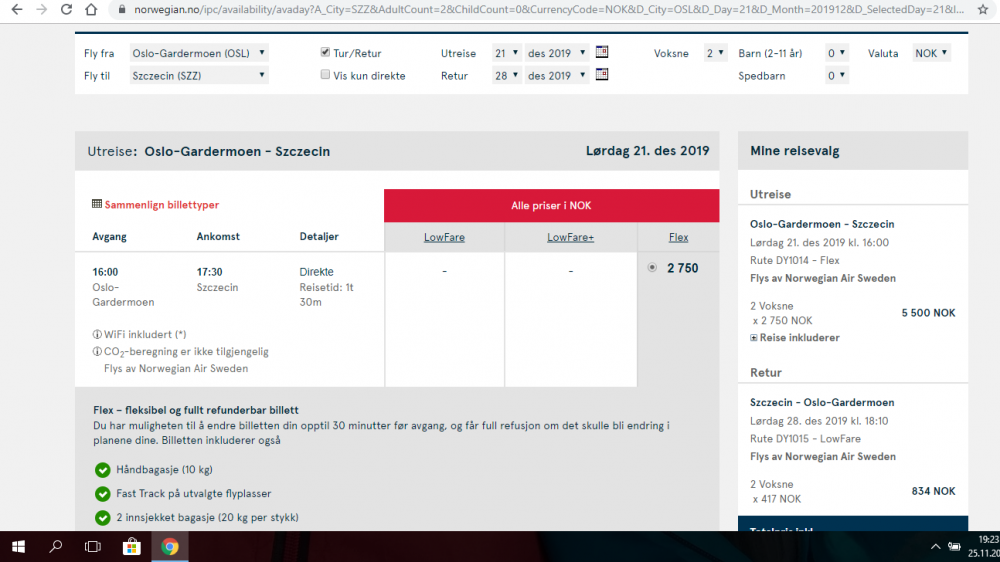Change the Retur day dropdown showing 28
The image size is (1000, 562).
(506, 75)
